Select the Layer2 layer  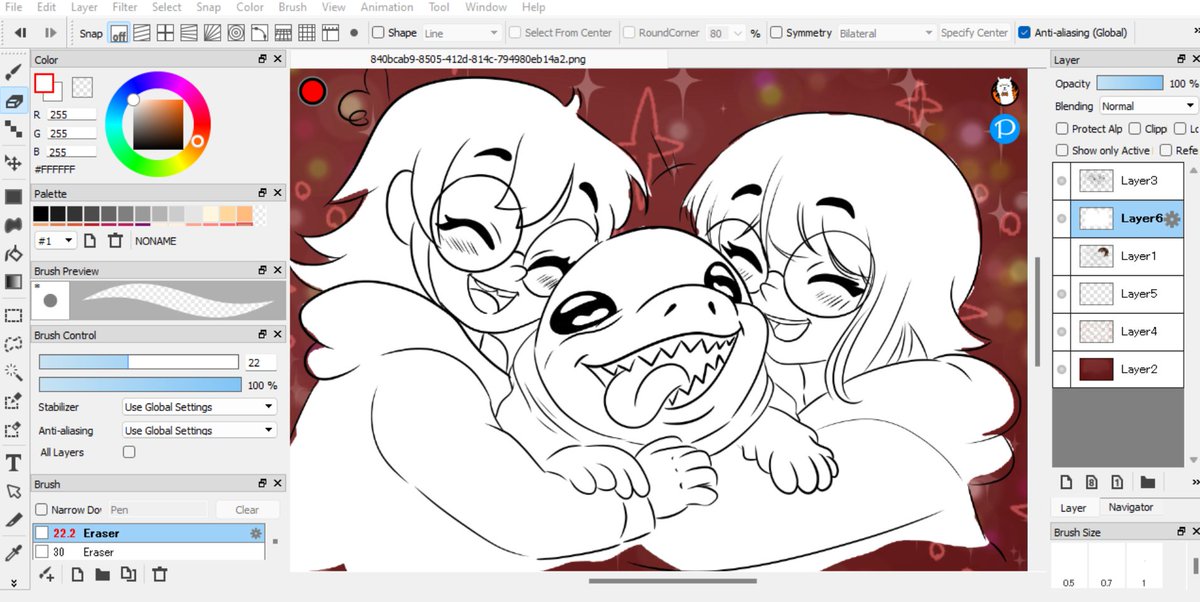pos(1140,368)
